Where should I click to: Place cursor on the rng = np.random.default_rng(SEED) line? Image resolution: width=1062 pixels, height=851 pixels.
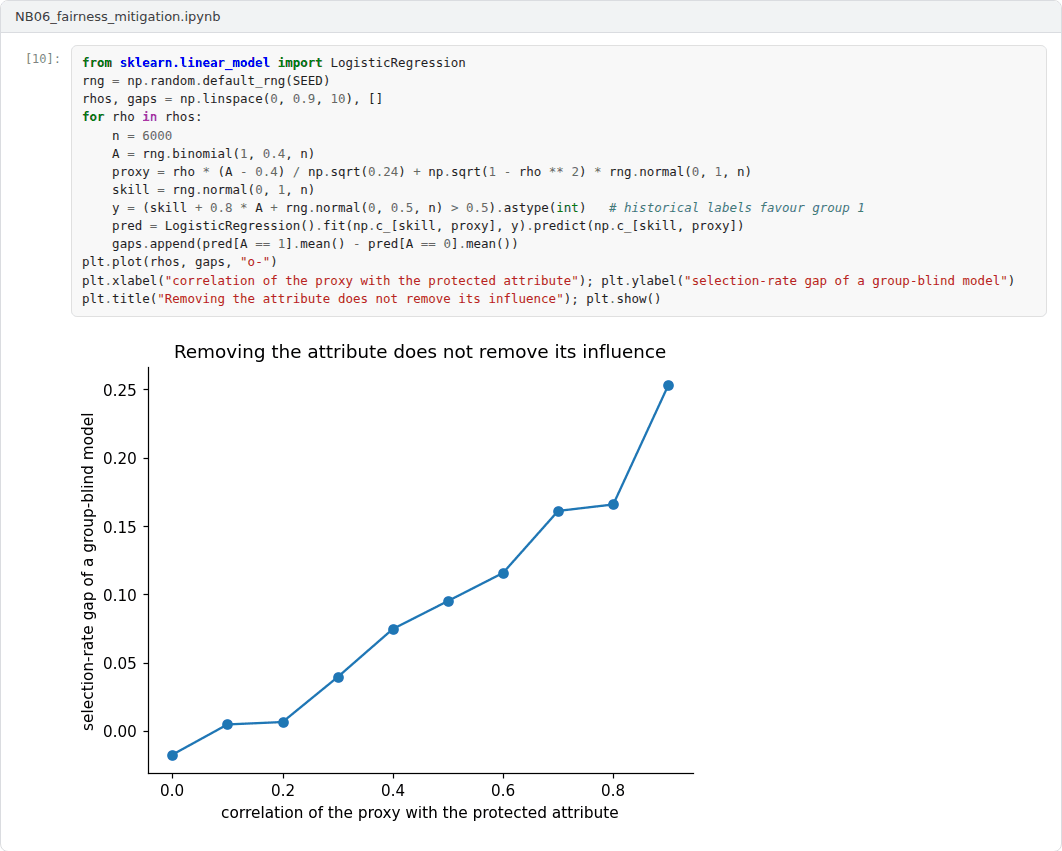206,81
